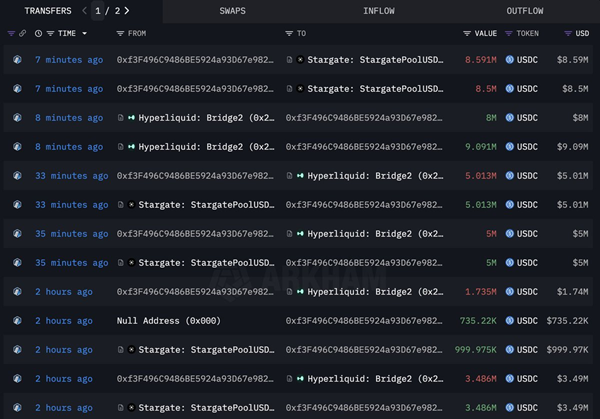
Task: Click the page number 1 field
Action: (x=98, y=11)
